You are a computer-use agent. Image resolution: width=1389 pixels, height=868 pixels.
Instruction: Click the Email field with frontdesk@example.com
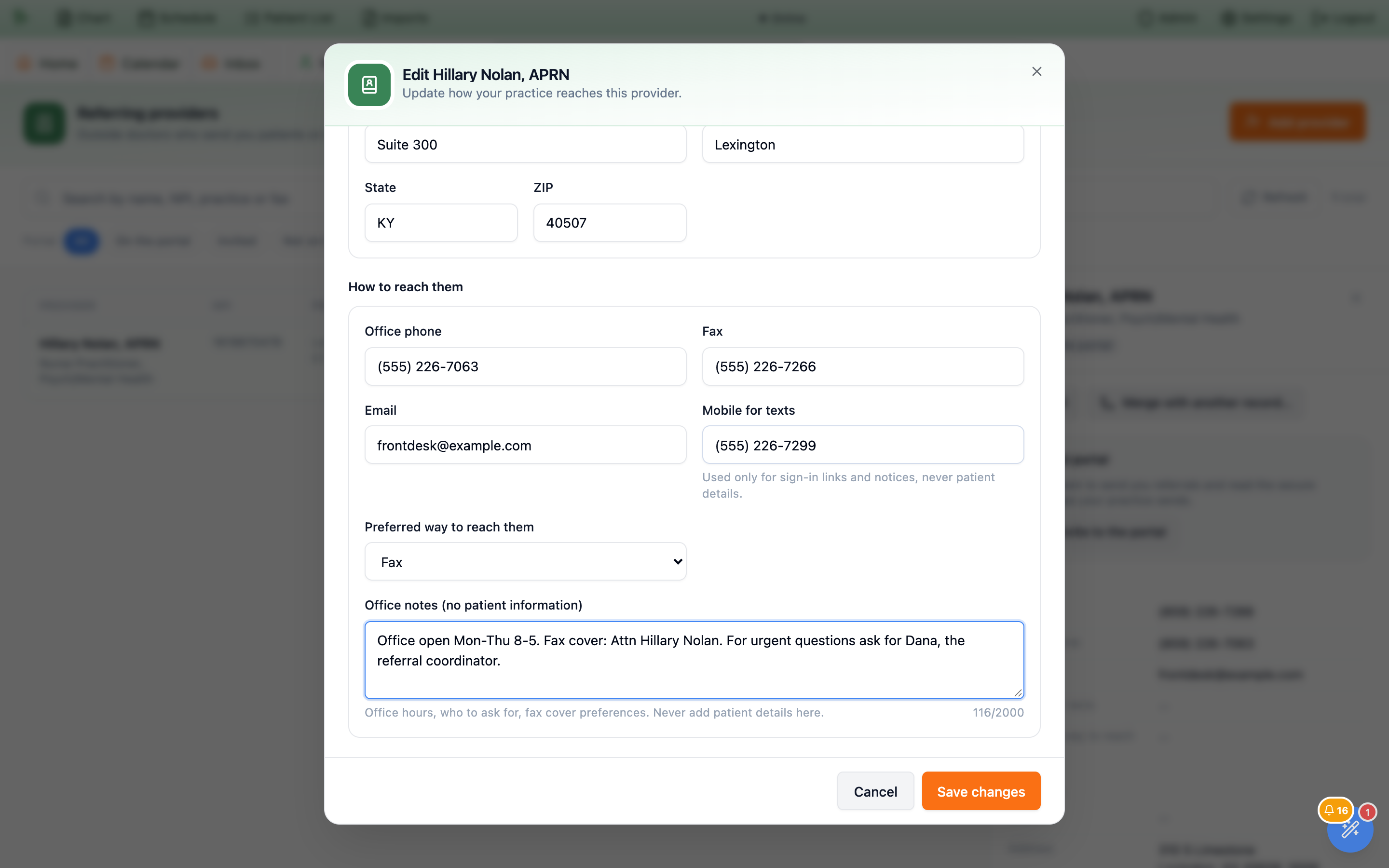click(x=525, y=445)
